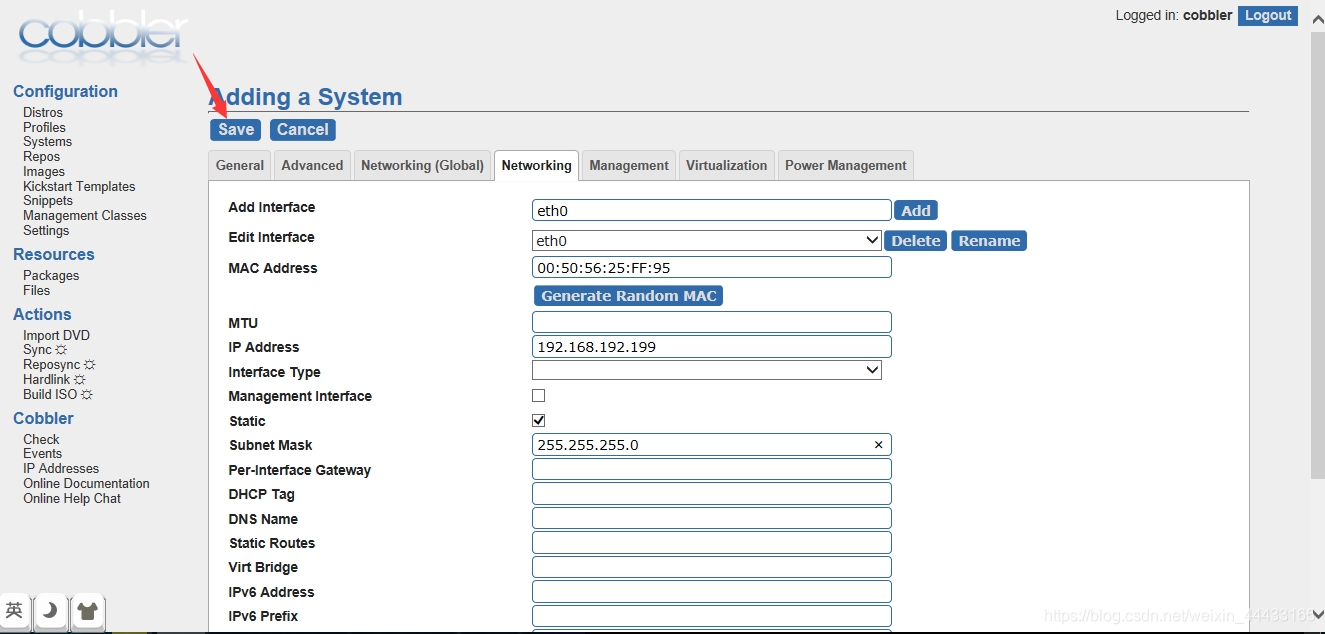Click the IME language icon
This screenshot has height=634, width=1325.
(x=15, y=611)
